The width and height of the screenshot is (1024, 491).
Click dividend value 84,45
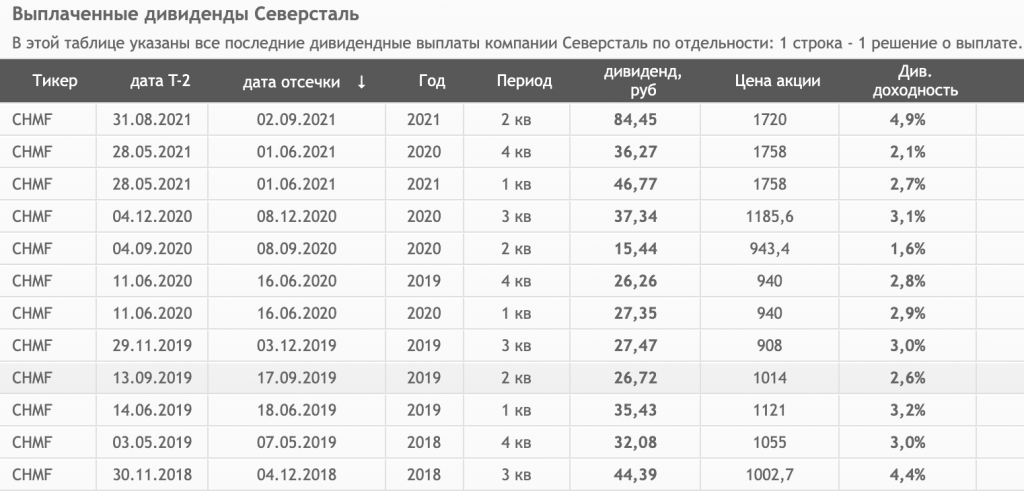pyautogui.click(x=635, y=120)
